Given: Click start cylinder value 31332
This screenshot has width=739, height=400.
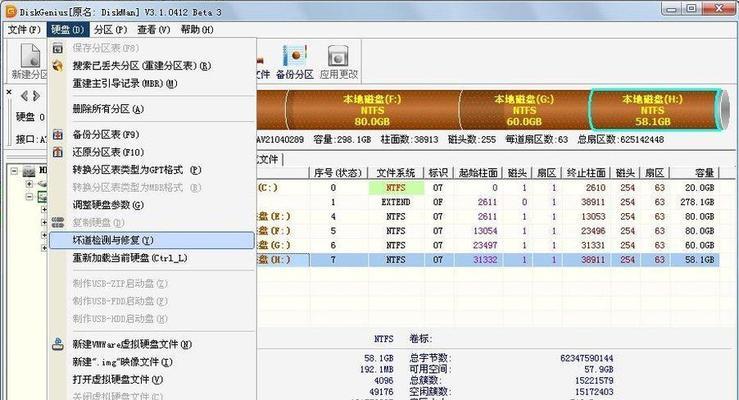Looking at the screenshot, I should pyautogui.click(x=485, y=260).
